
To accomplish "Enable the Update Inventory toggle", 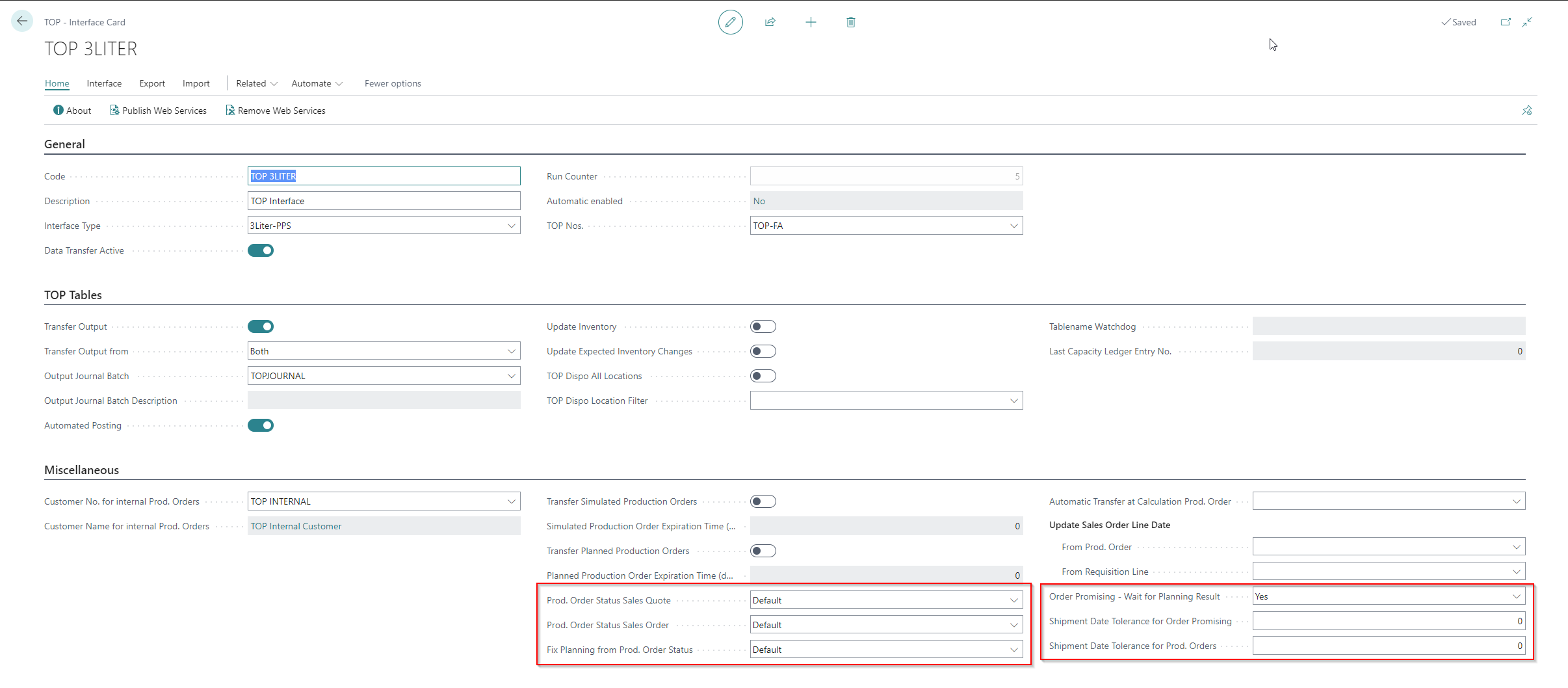I will coord(763,326).
